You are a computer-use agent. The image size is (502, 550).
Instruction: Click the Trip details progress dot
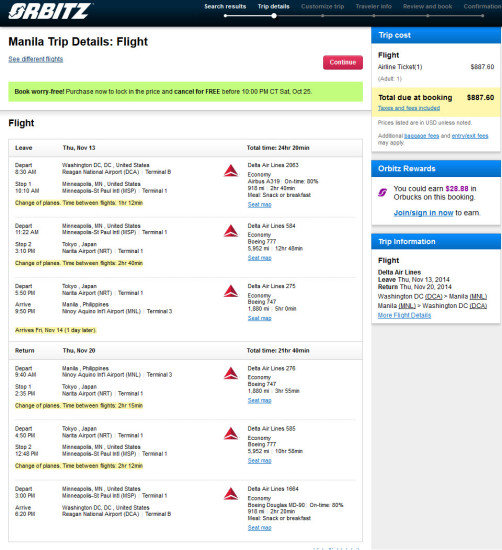pos(274,16)
